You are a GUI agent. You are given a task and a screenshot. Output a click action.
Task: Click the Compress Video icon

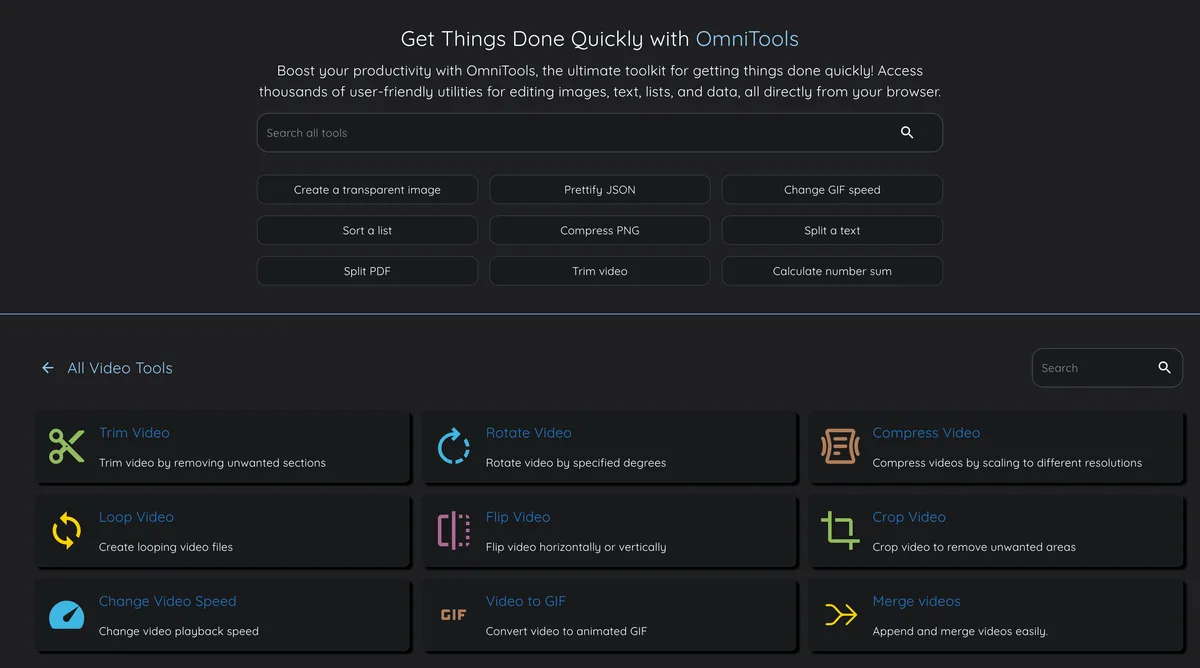(x=840, y=446)
